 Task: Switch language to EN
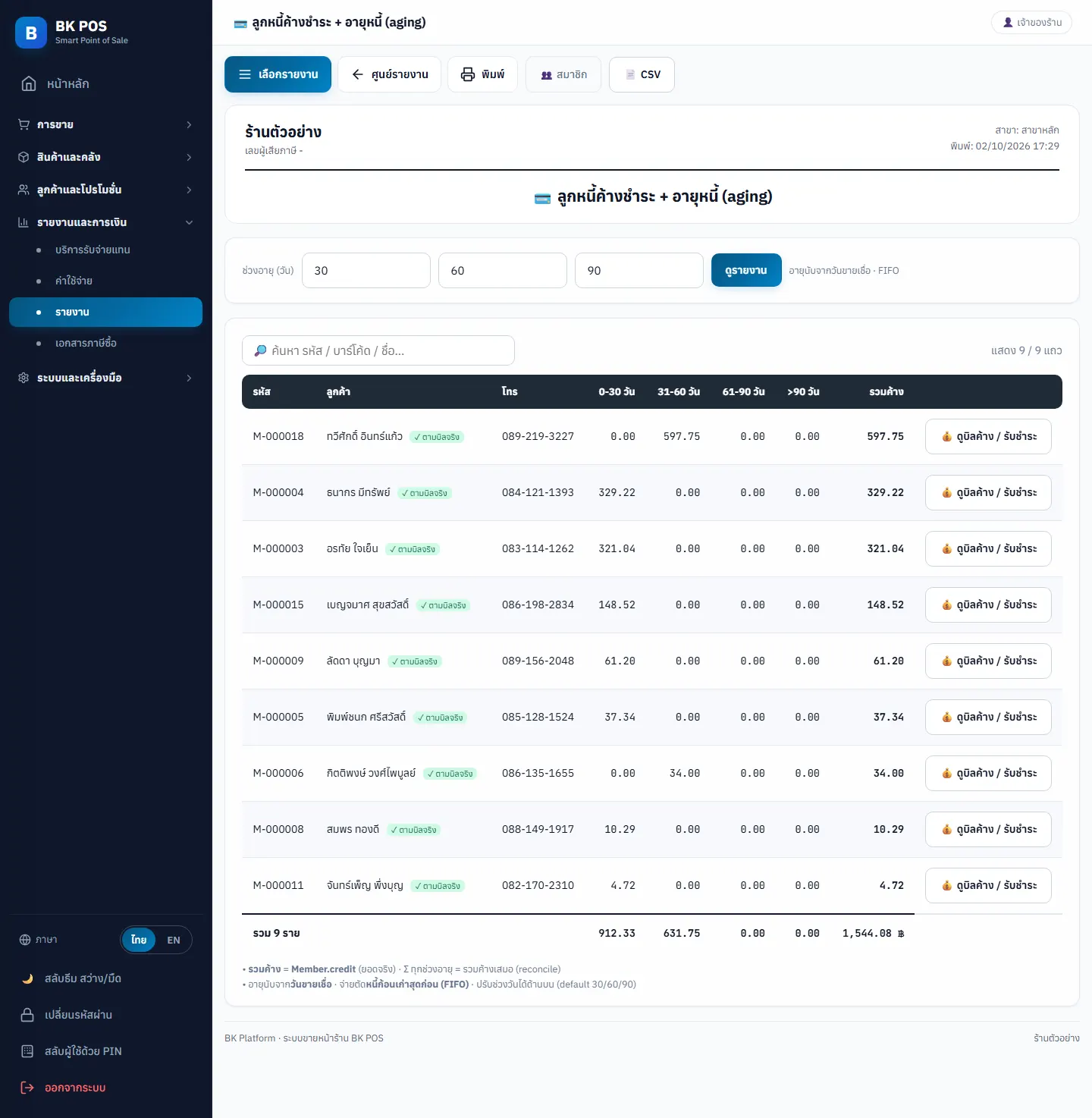coord(174,940)
